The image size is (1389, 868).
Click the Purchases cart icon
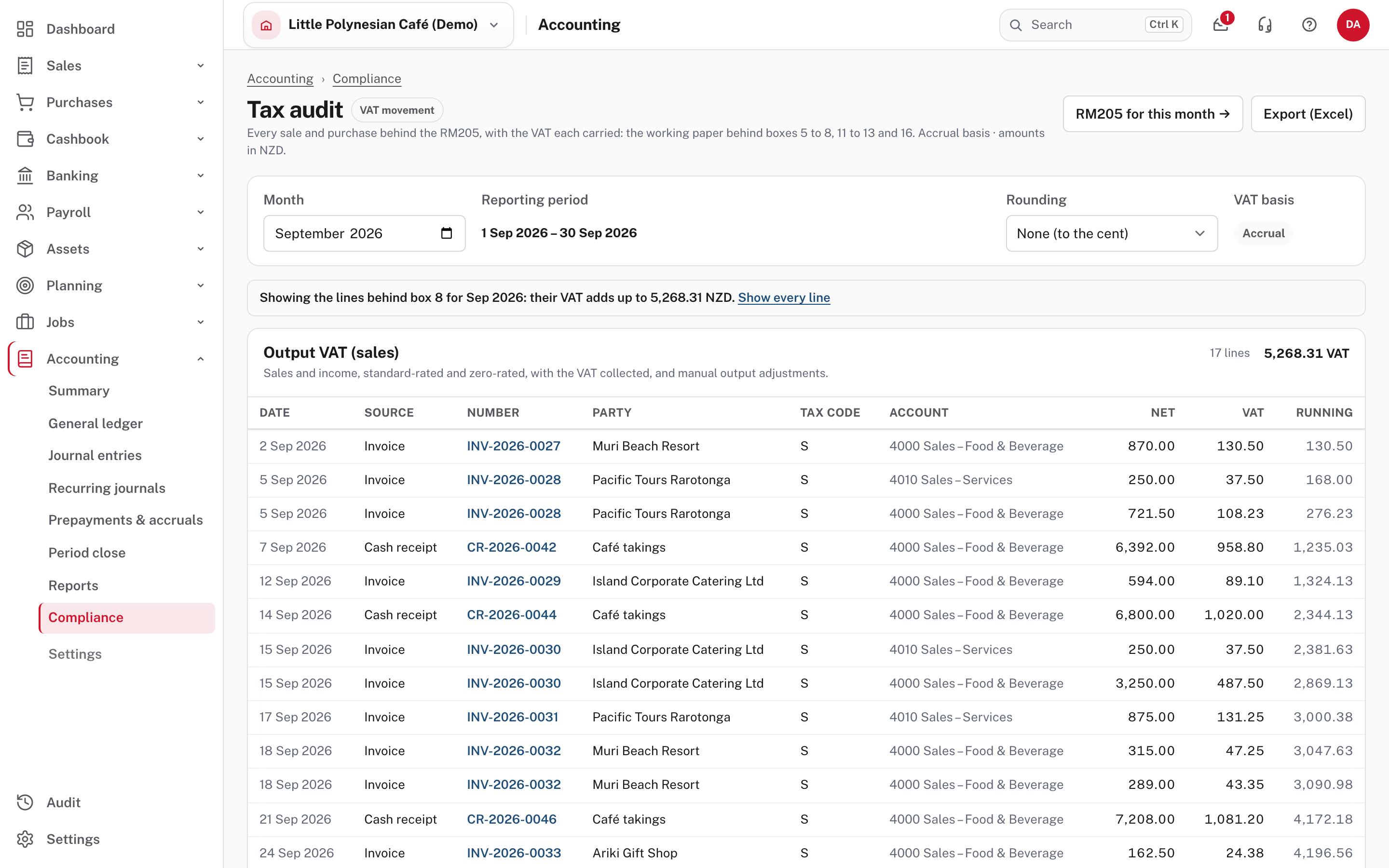point(25,102)
